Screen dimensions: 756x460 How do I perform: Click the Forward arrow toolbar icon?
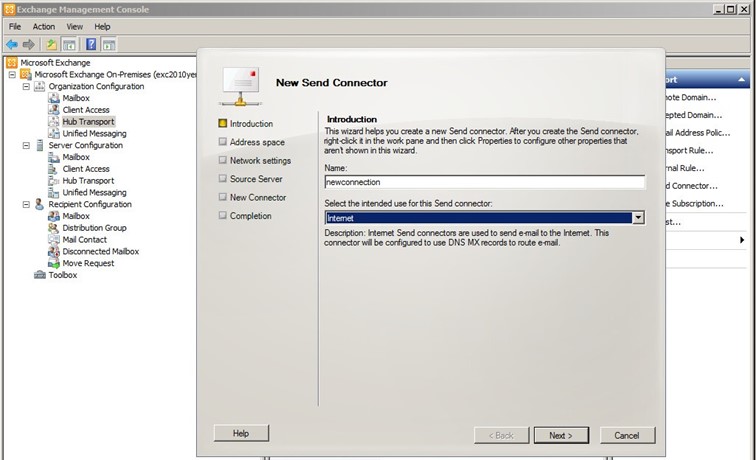click(x=29, y=45)
